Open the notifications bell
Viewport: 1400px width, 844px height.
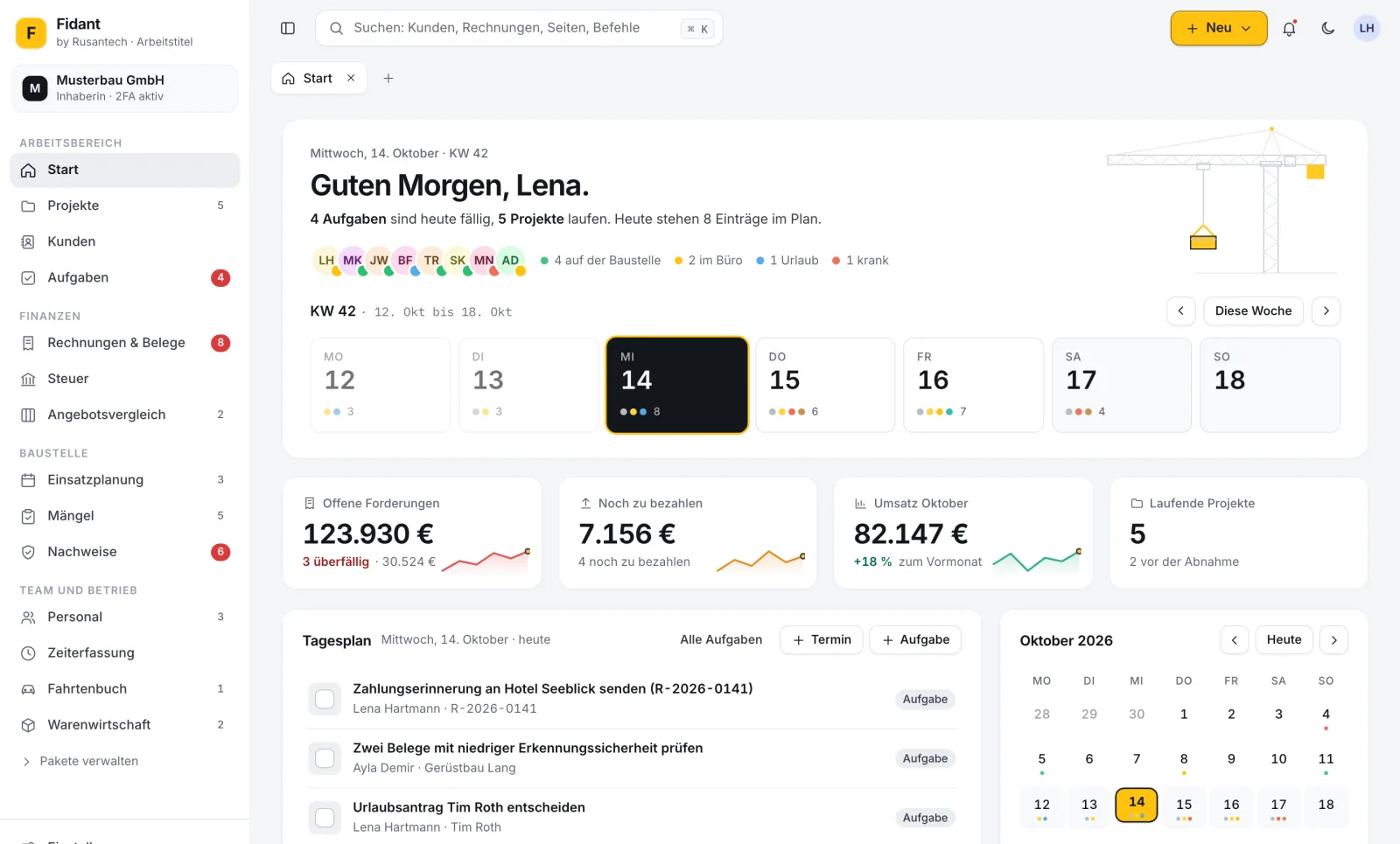click(x=1289, y=28)
